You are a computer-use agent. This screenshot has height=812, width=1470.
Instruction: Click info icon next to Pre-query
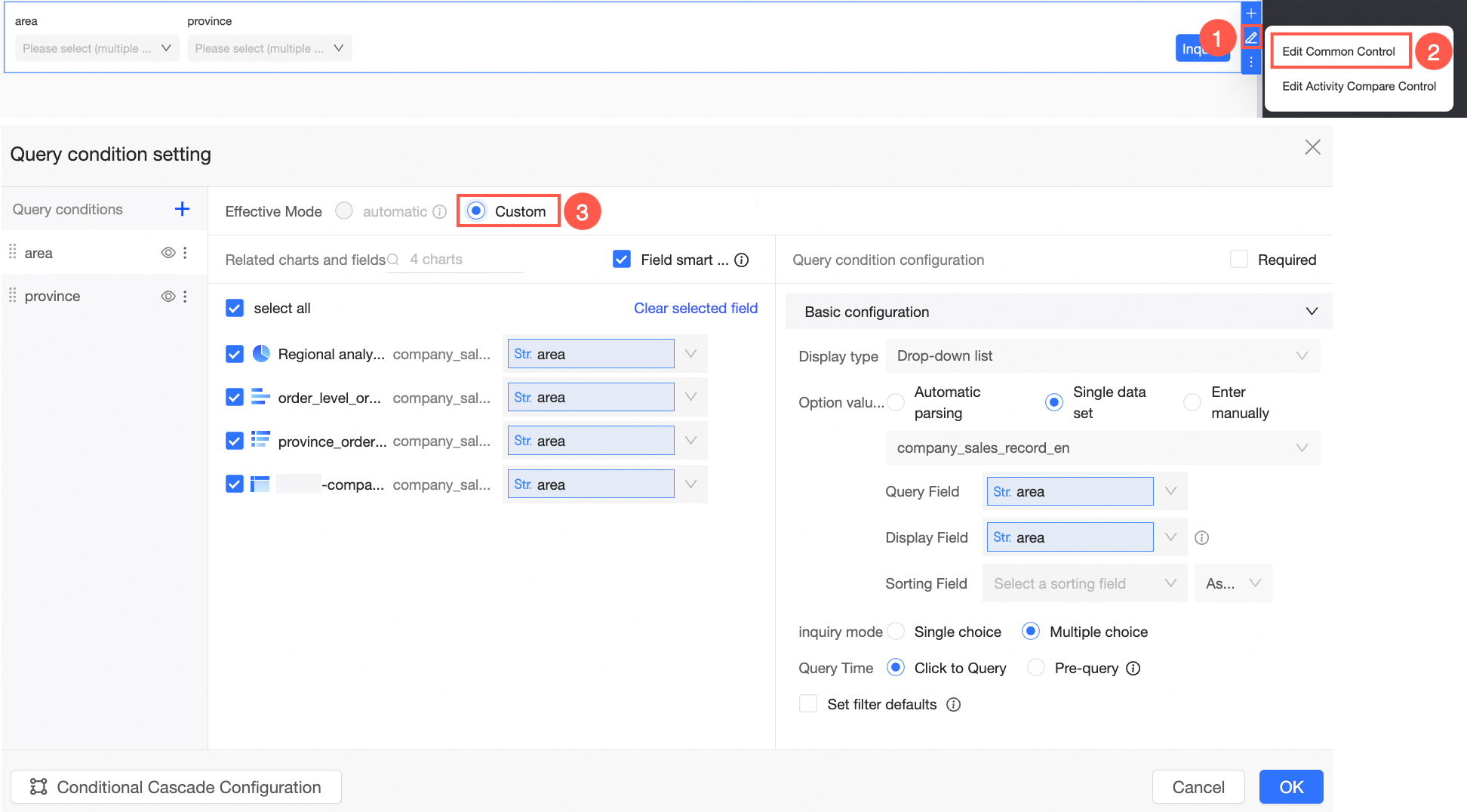coord(1133,668)
